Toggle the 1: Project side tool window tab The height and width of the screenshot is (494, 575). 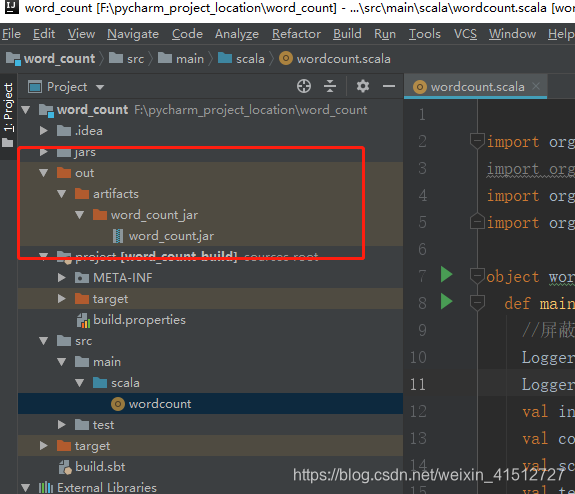(8, 115)
